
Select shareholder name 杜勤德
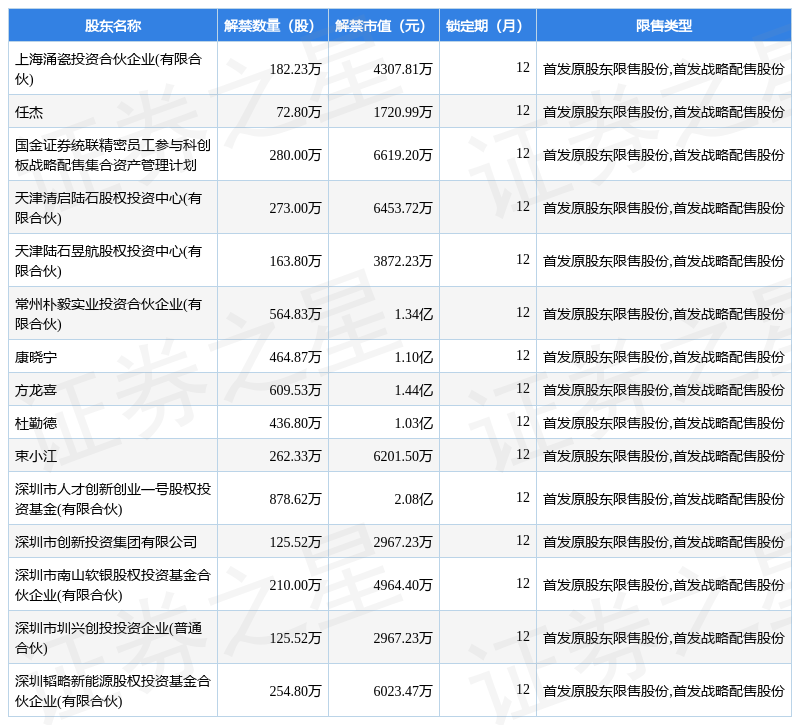[36, 423]
